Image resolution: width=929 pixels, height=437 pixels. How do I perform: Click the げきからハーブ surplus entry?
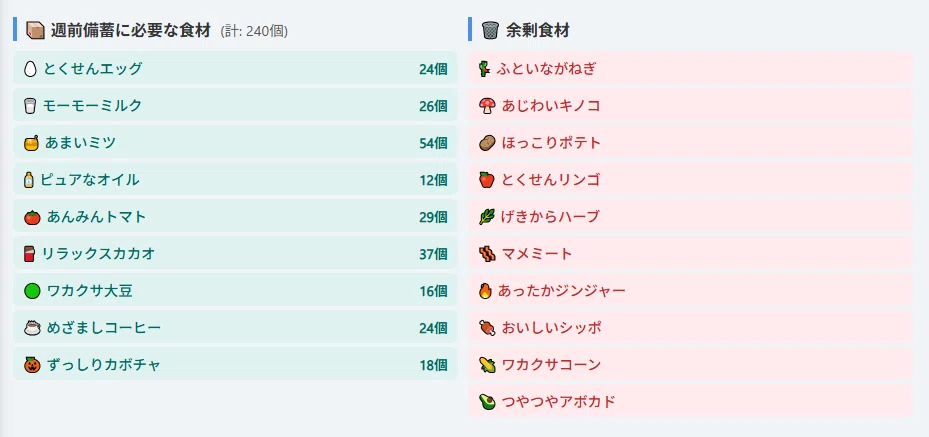tap(690, 216)
